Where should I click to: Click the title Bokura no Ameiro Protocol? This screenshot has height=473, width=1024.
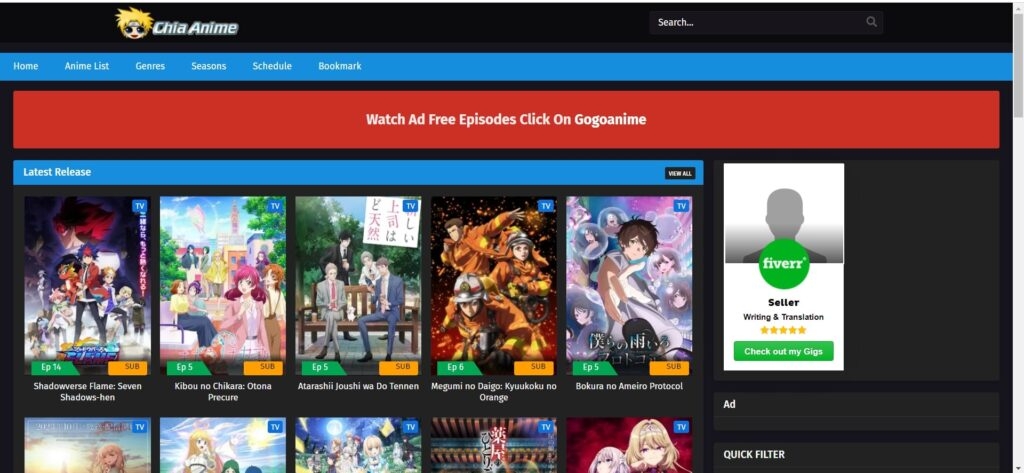629,386
